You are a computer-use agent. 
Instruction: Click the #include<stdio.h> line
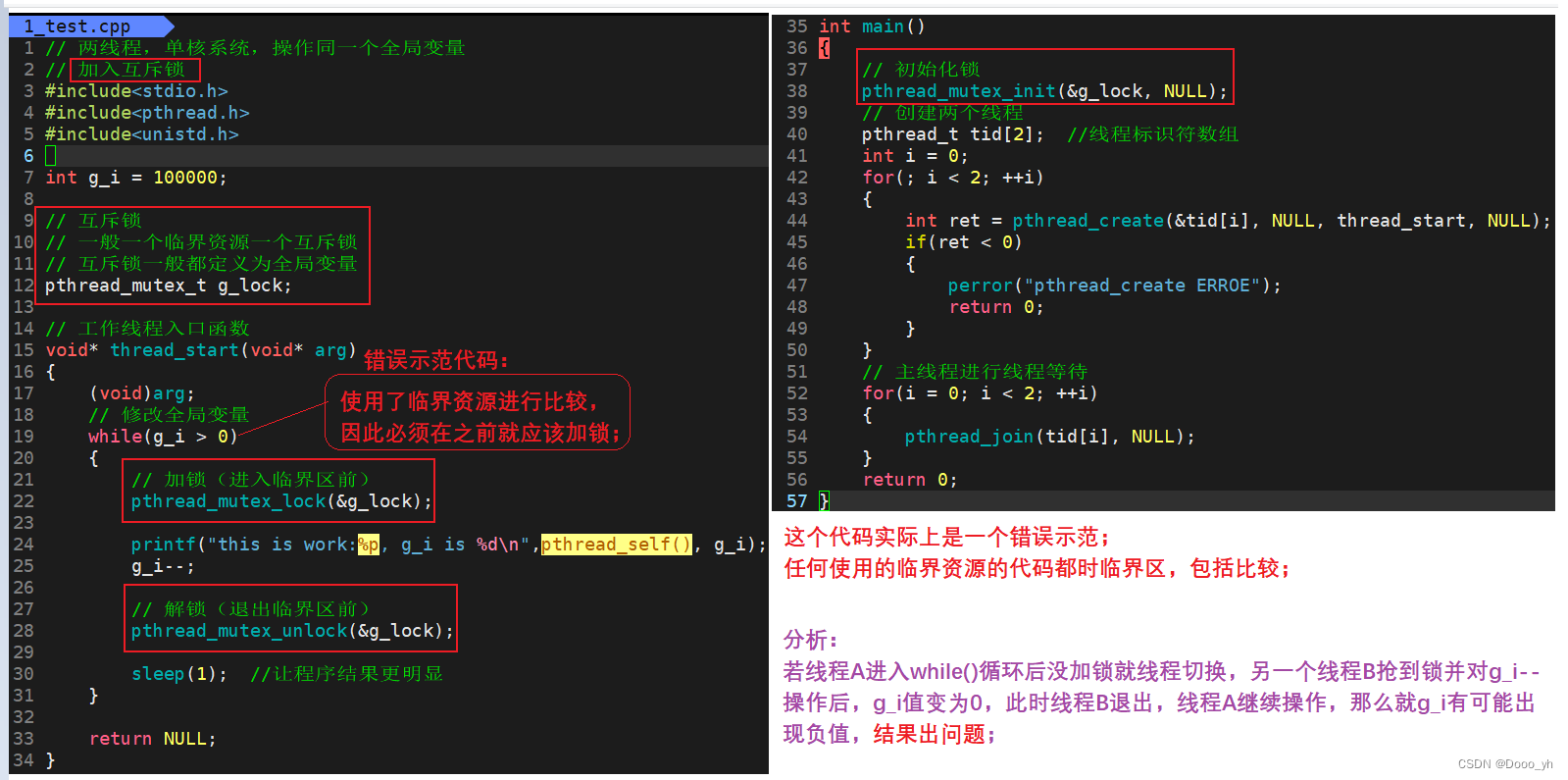[136, 91]
